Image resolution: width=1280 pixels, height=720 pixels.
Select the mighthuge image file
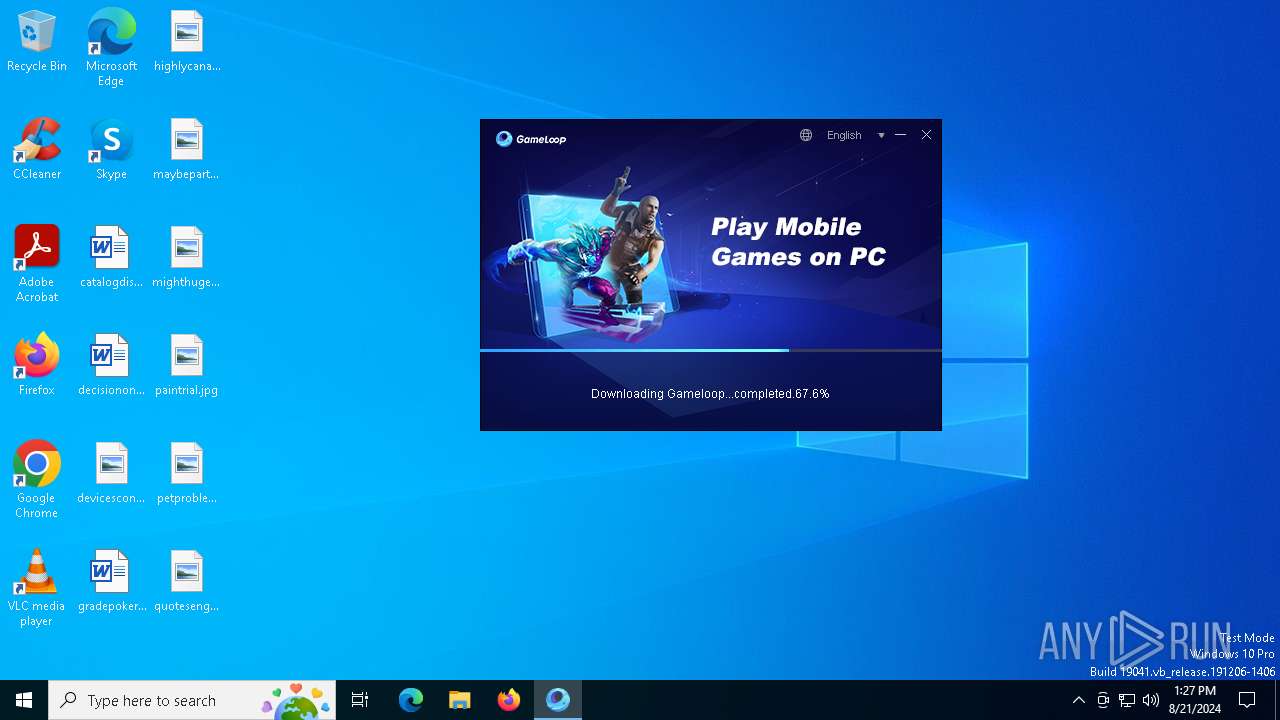click(x=187, y=258)
